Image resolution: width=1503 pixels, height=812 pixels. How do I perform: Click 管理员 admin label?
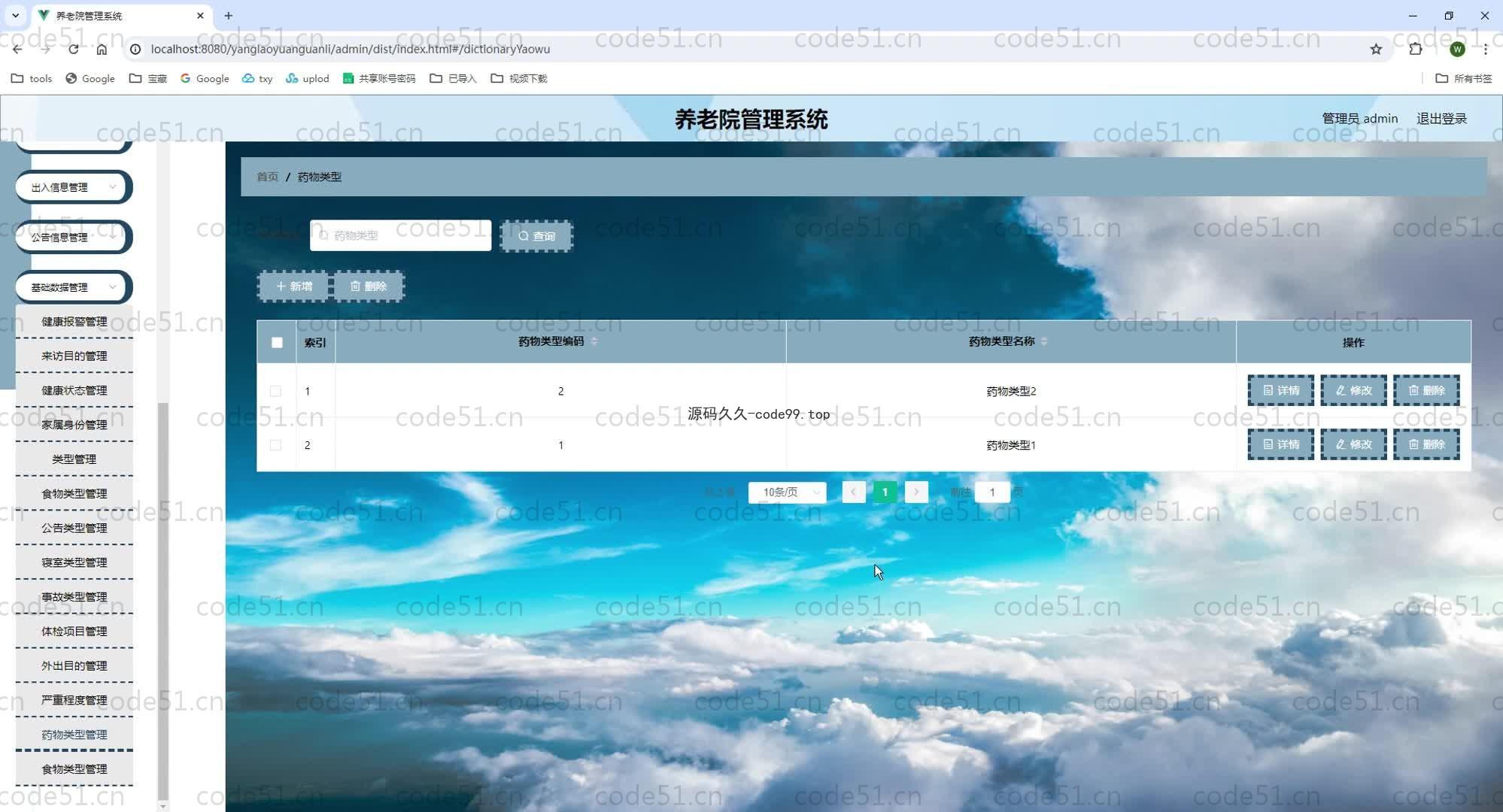point(1359,118)
